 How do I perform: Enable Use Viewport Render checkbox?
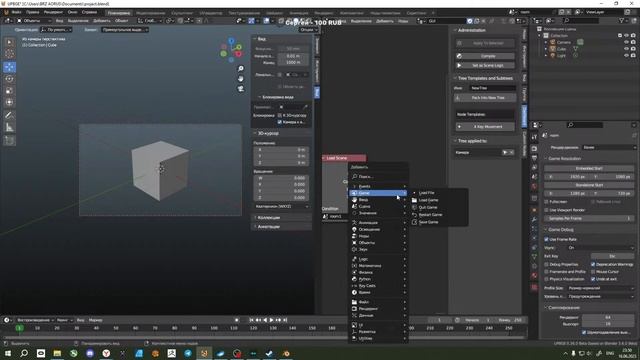click(x=547, y=210)
